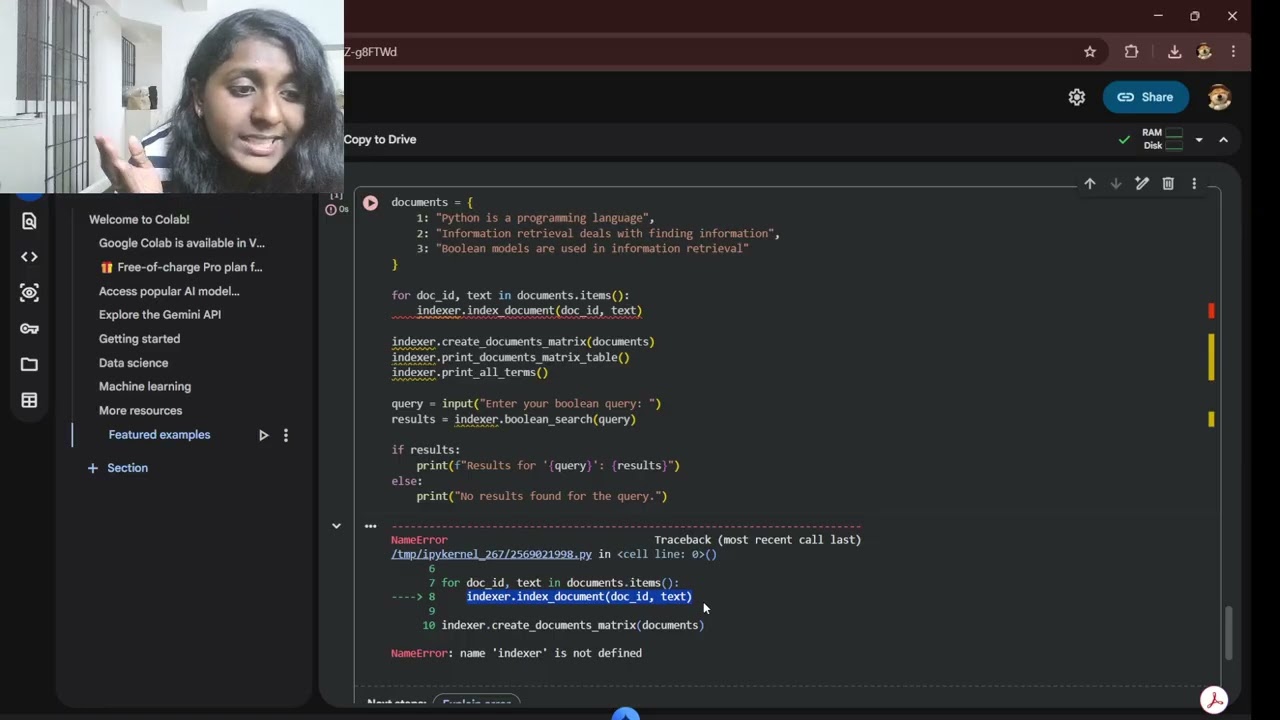This screenshot has width=1280, height=720.
Task: Go to Google Colab is available in V... section
Action: click(x=182, y=243)
